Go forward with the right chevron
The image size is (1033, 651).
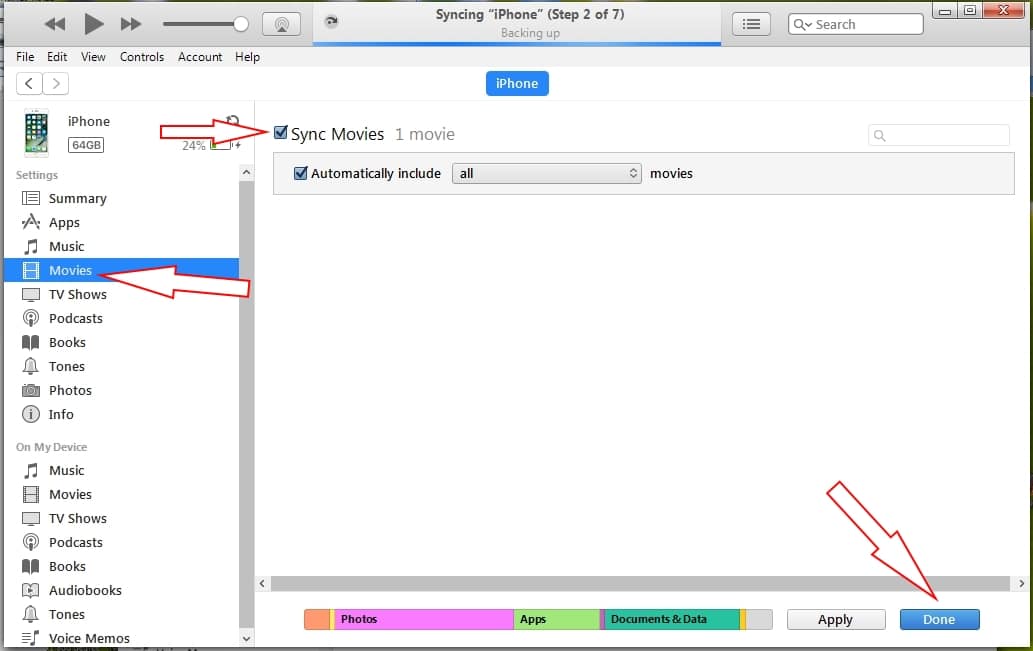click(56, 84)
